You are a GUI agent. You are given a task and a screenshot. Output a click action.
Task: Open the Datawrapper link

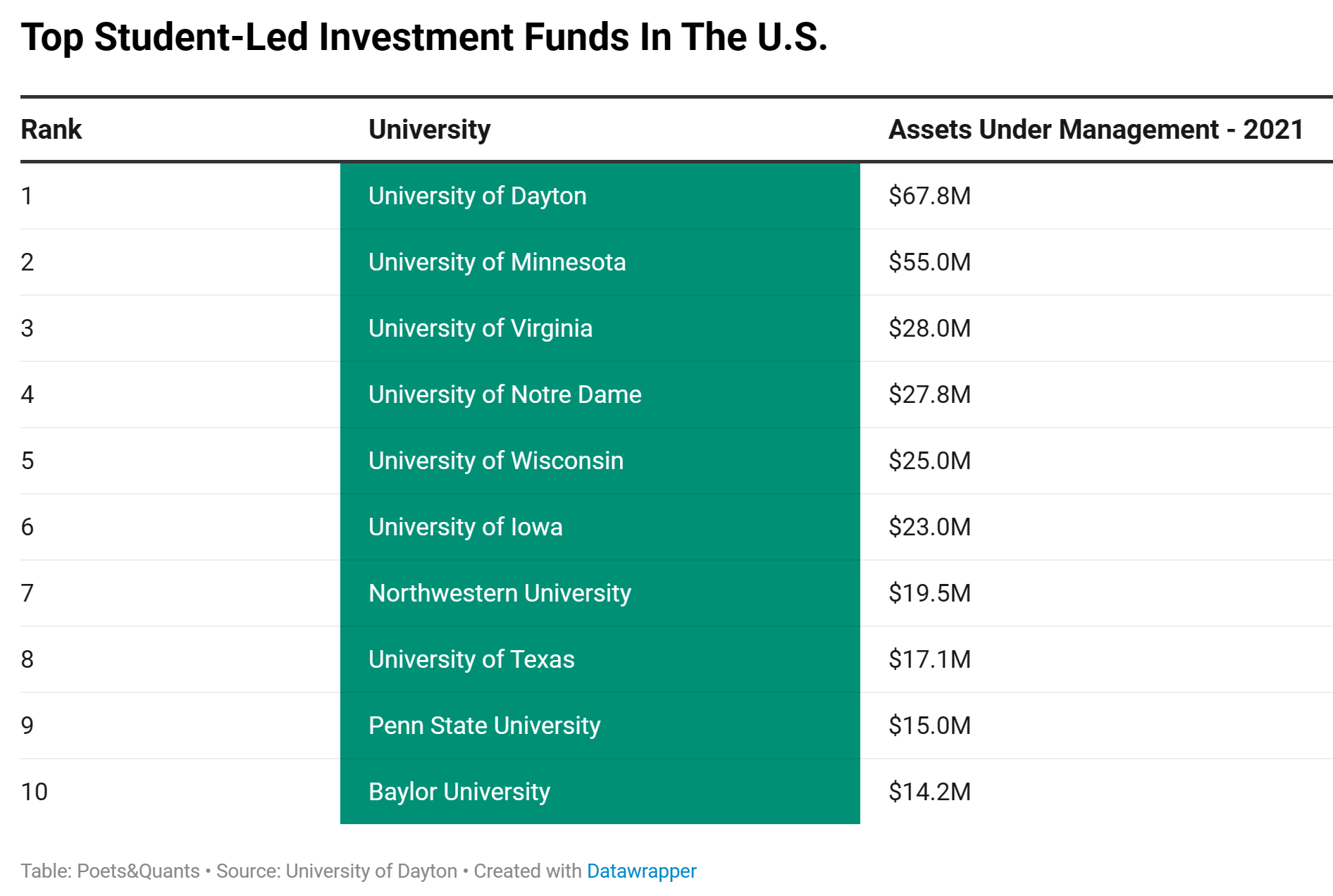pos(641,871)
